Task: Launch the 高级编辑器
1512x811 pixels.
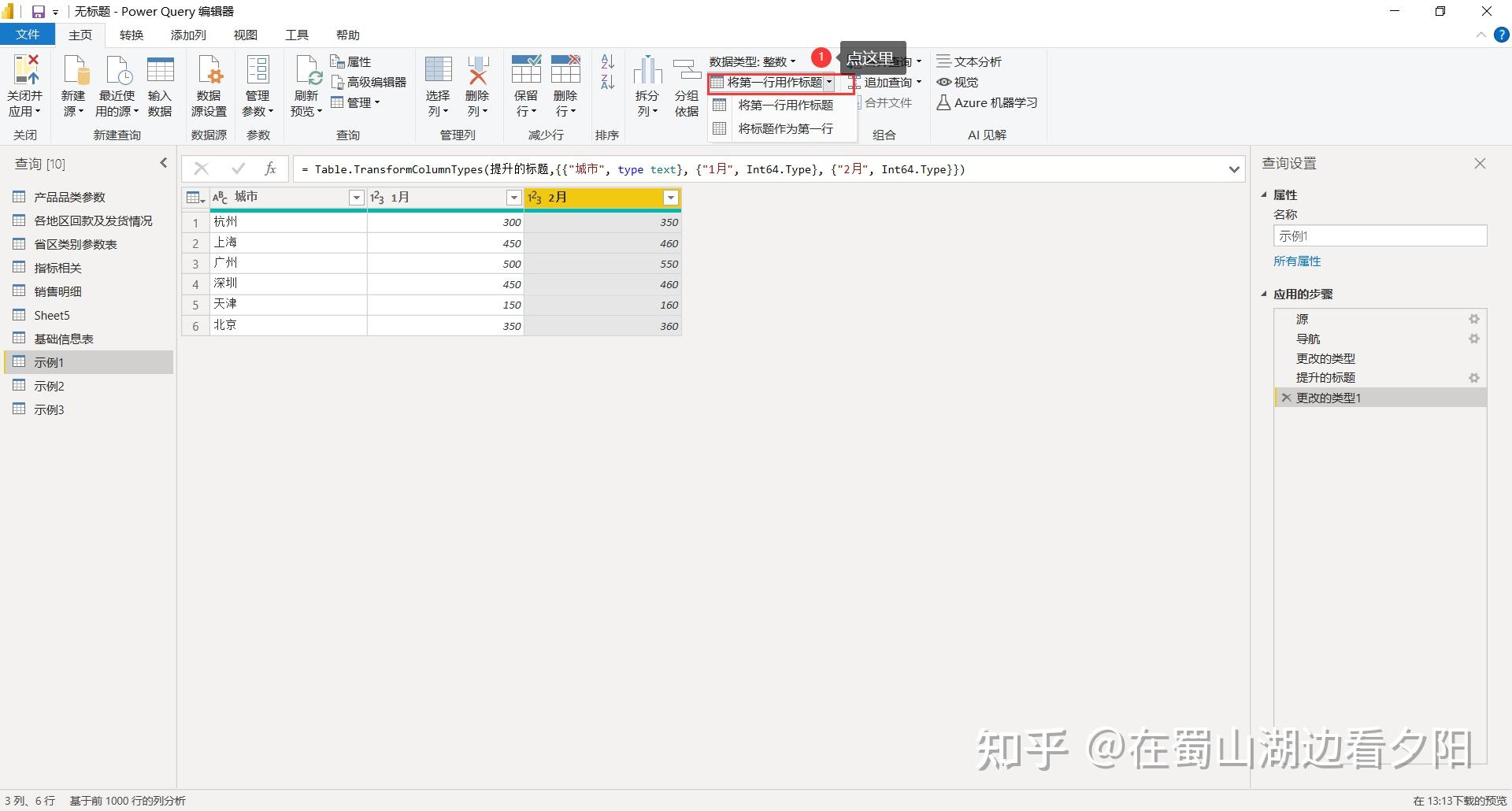Action: click(369, 82)
